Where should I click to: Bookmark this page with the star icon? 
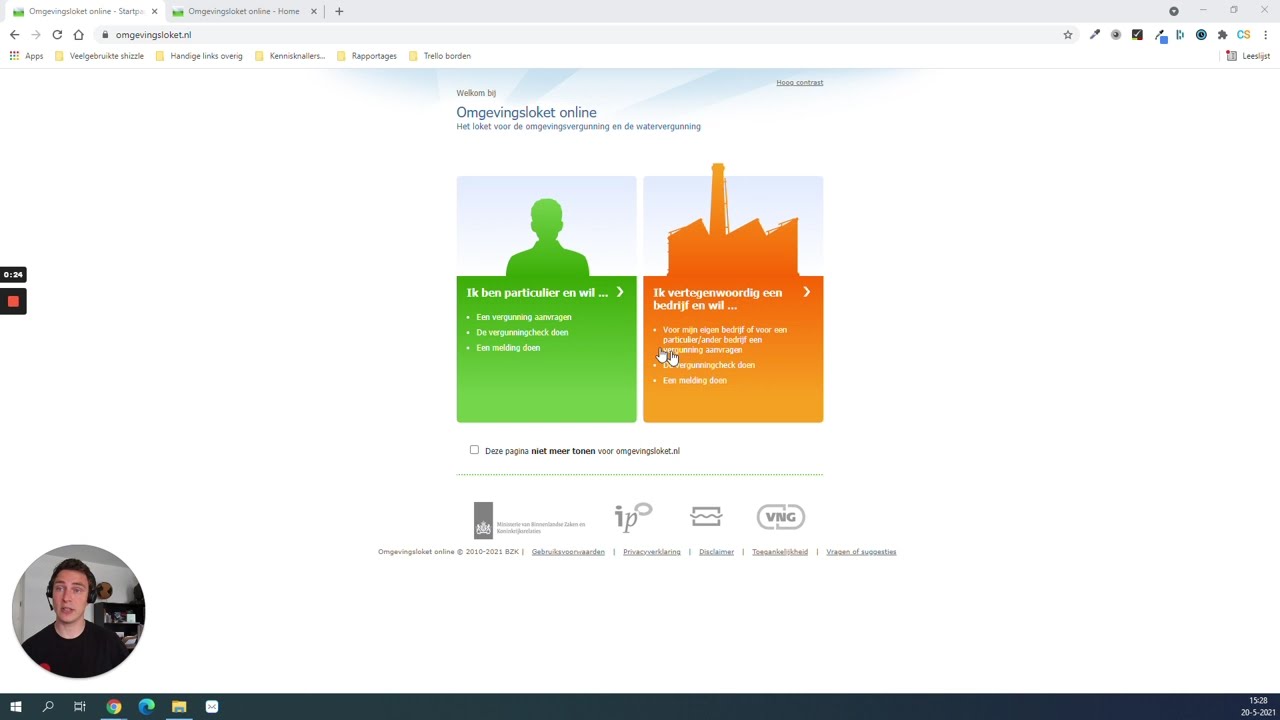pyautogui.click(x=1068, y=35)
